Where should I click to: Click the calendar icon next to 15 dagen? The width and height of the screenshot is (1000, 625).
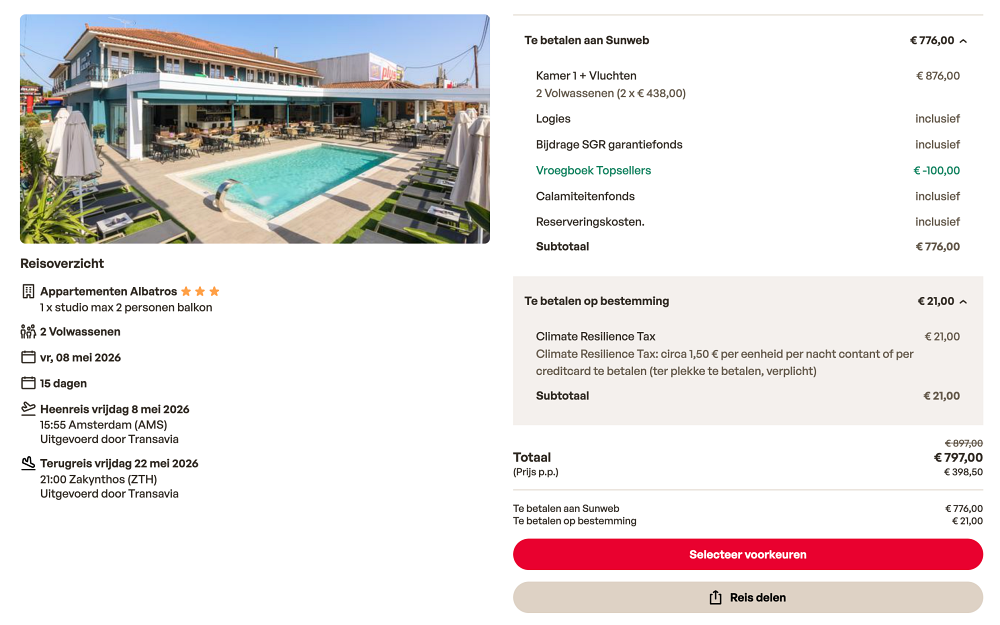[x=28, y=384]
